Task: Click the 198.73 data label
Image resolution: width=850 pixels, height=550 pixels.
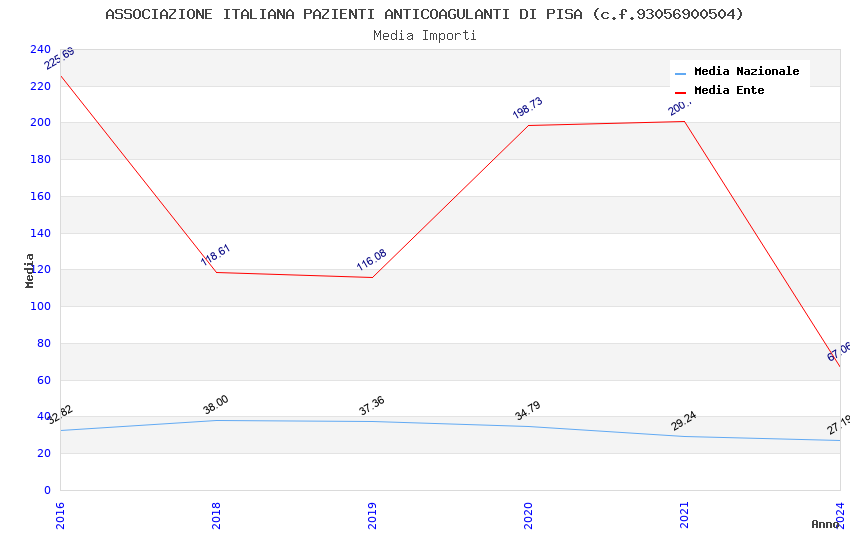Action: [x=527, y=107]
